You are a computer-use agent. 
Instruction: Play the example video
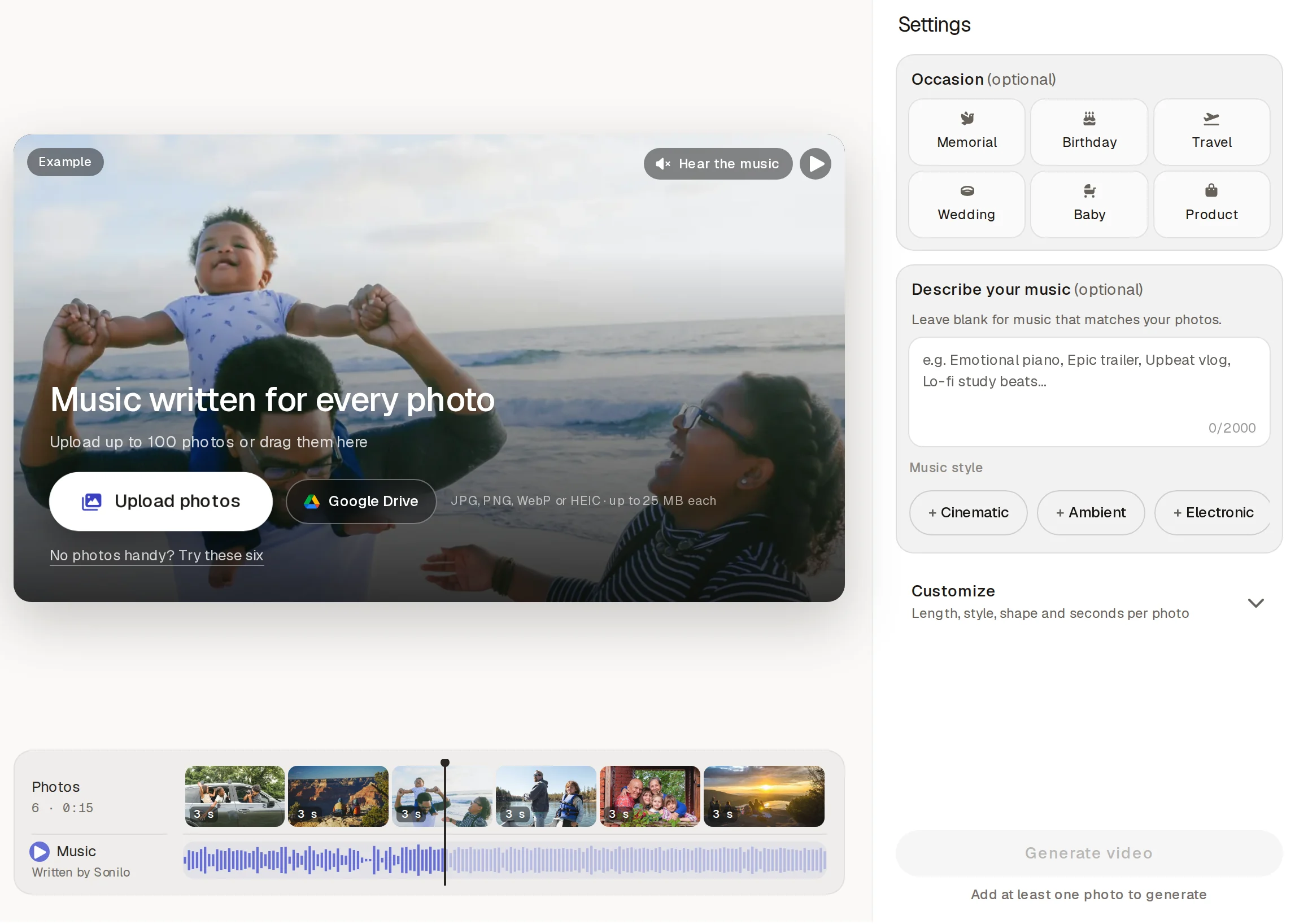coord(816,164)
